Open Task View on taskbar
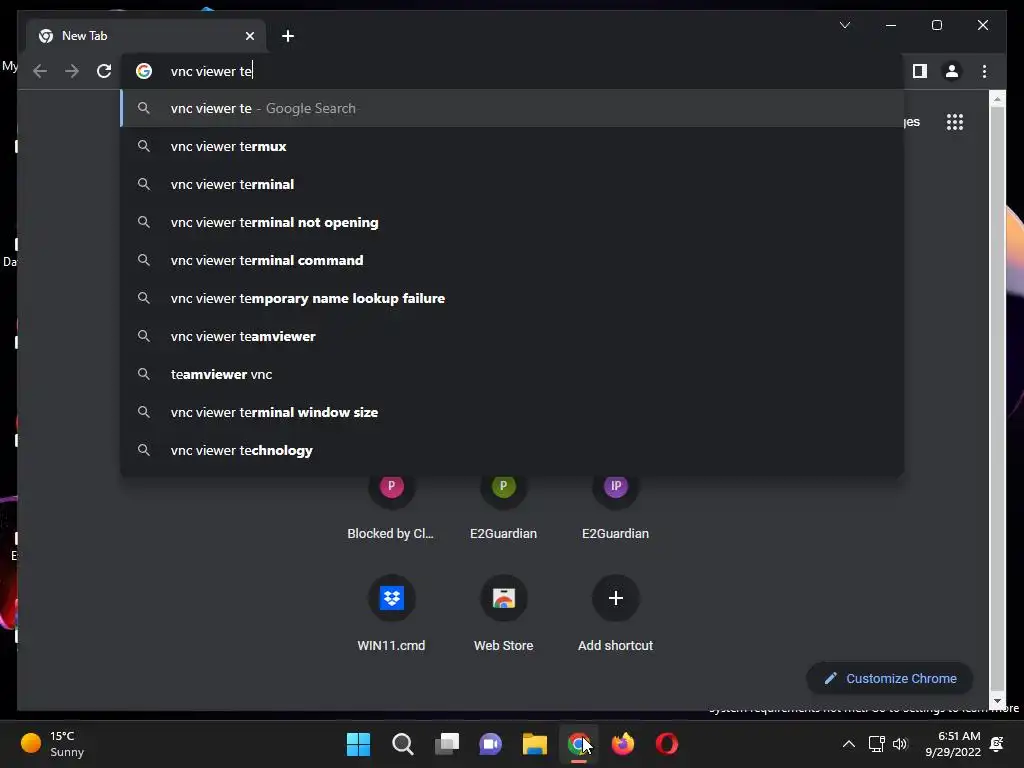 point(447,744)
